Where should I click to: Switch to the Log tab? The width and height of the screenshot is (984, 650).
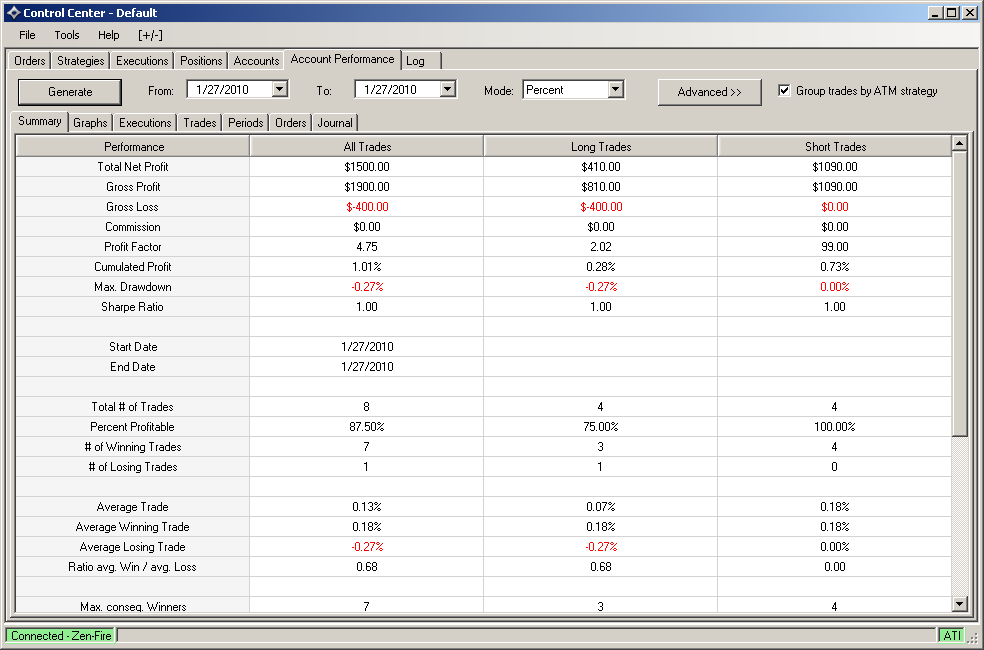[415, 61]
